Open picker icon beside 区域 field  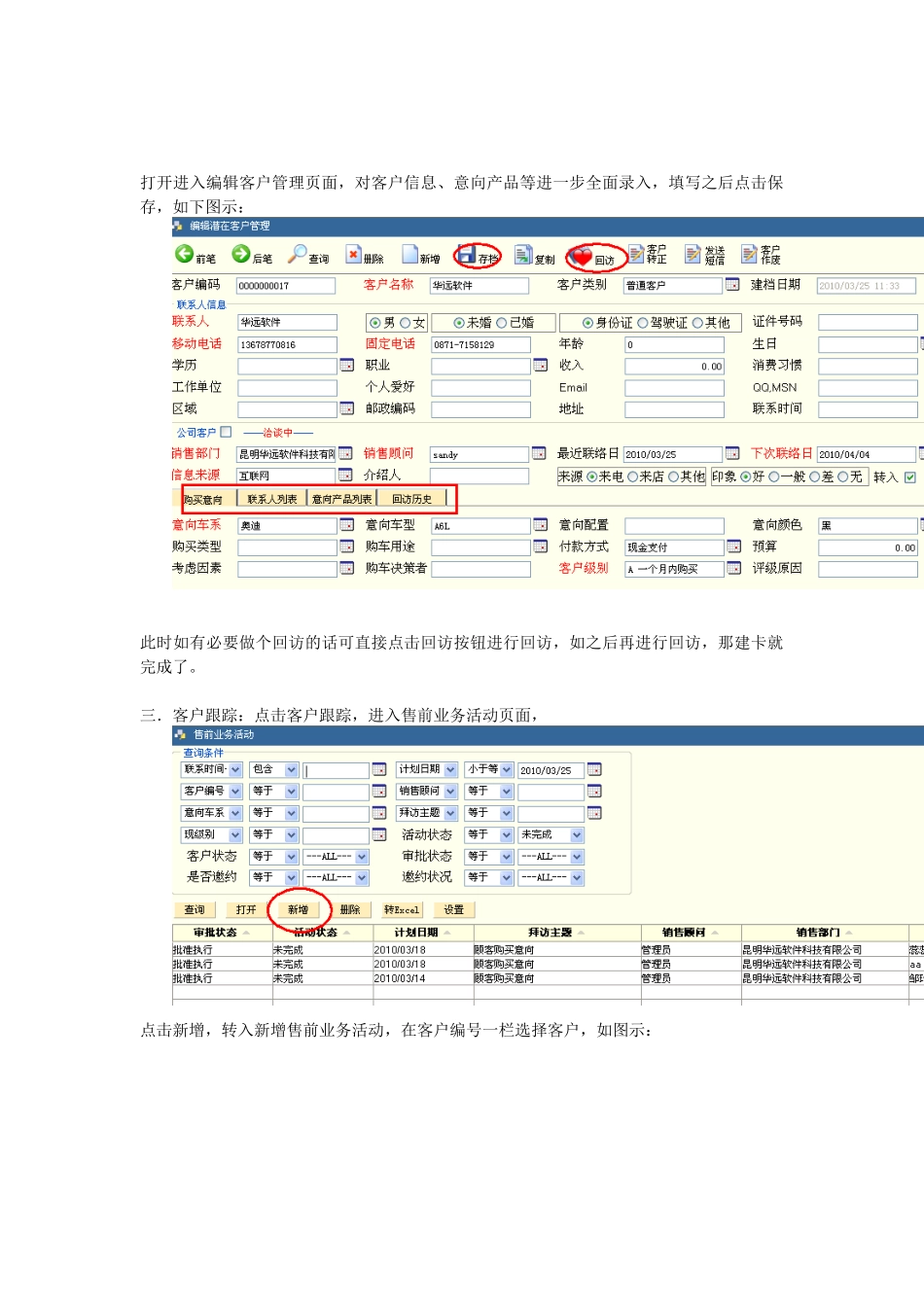346,409
